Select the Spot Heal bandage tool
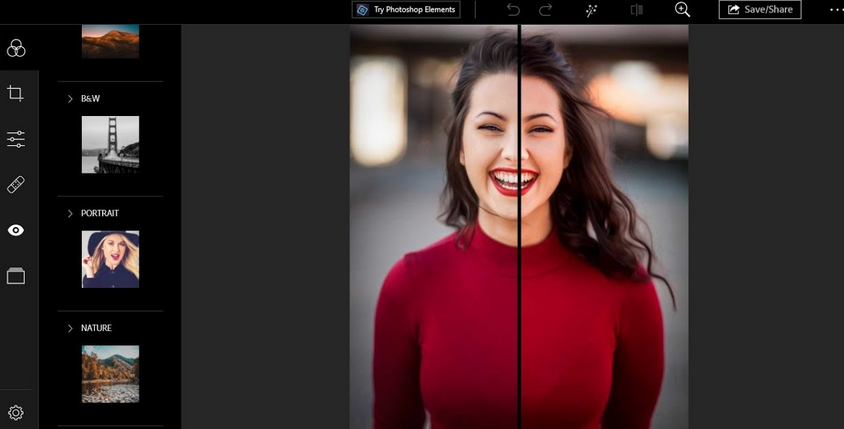 pos(16,185)
